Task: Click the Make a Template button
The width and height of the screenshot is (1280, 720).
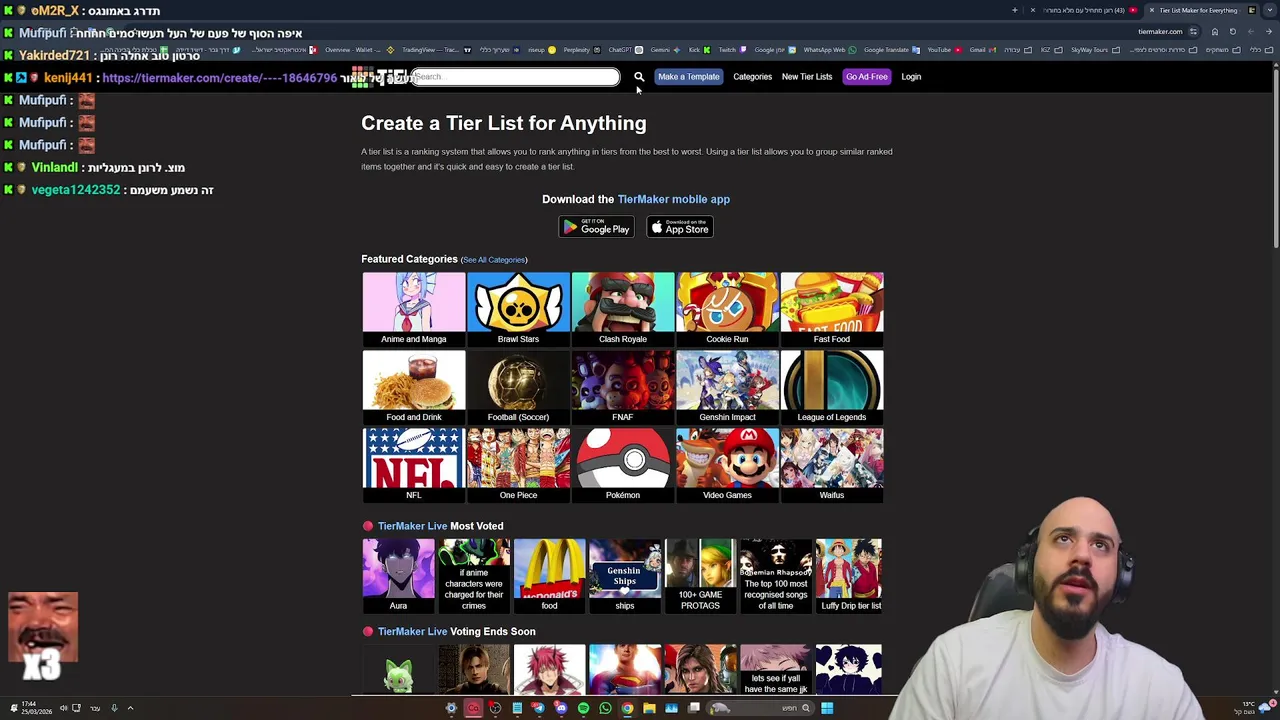Action: (689, 77)
